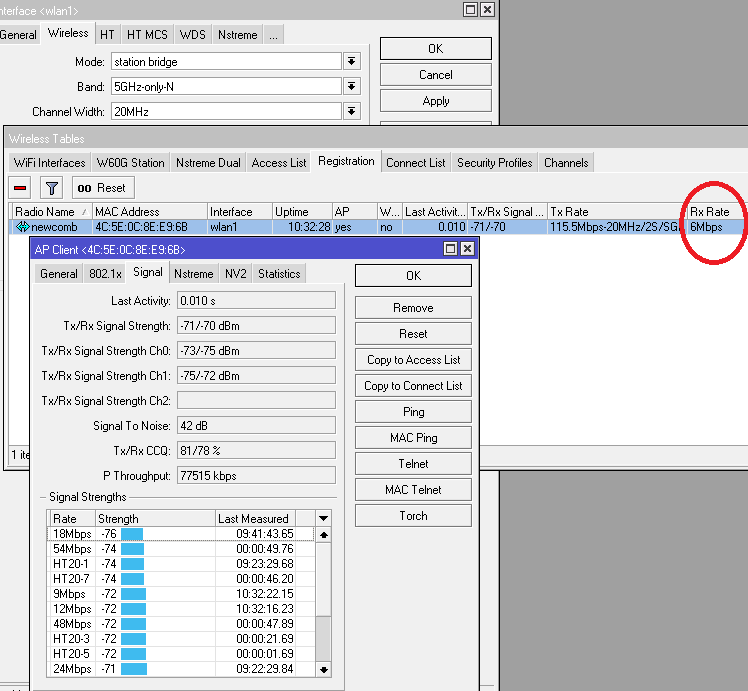Screen dimensions: 748x691
Task: Sort by Tx Rate column header
Action: coord(617,212)
